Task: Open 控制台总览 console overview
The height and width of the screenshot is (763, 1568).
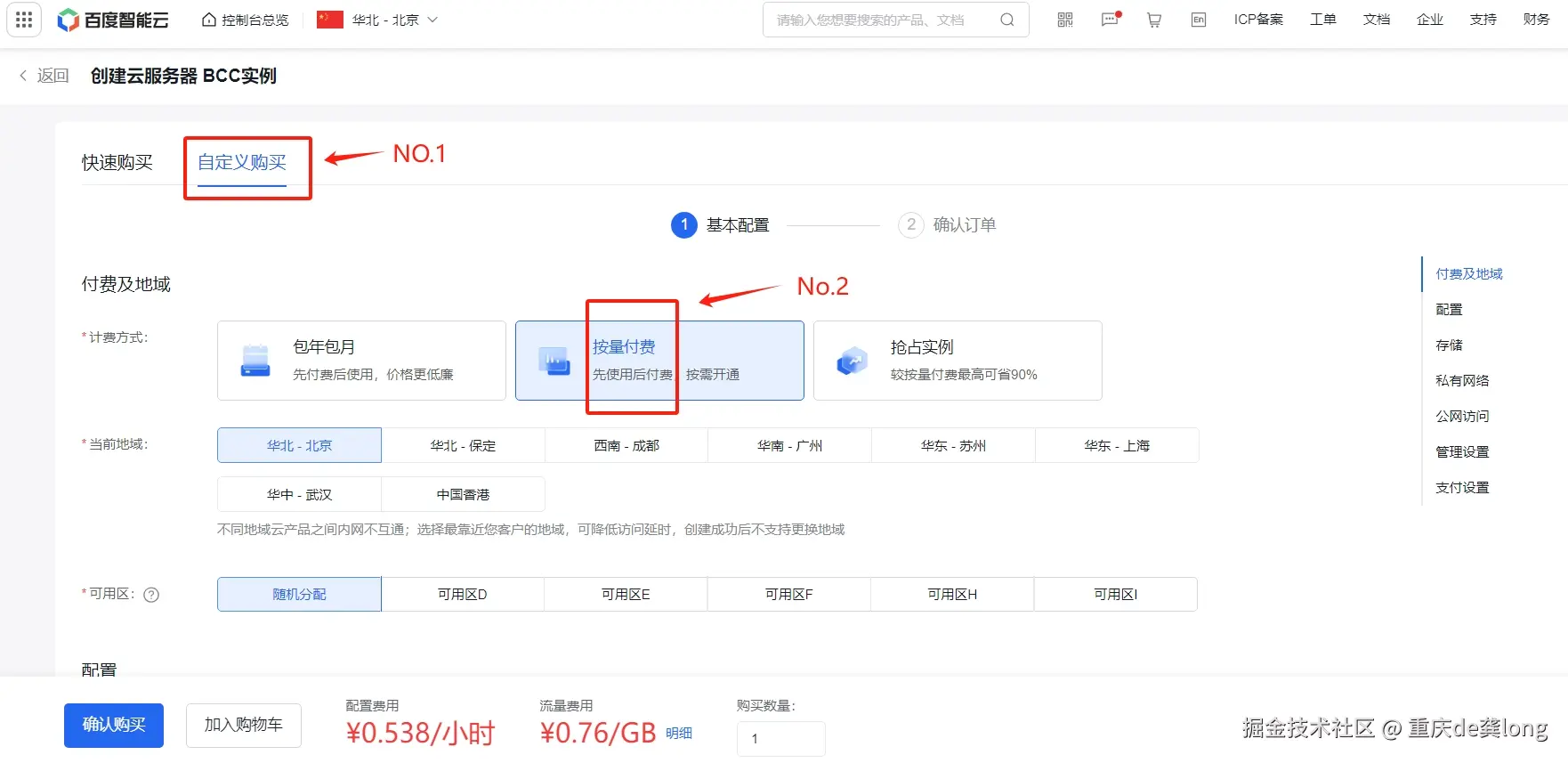Action: (246, 20)
